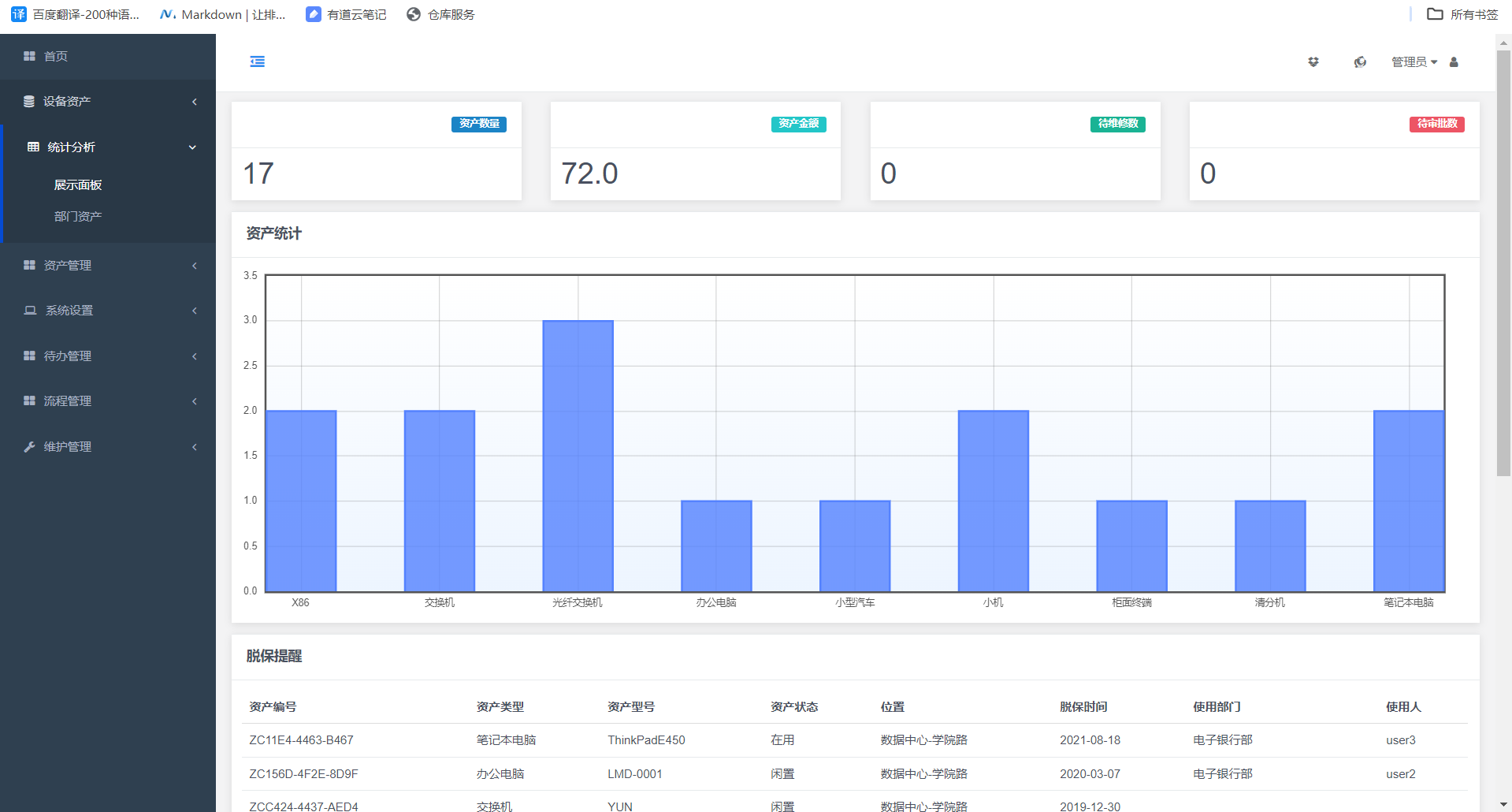The height and width of the screenshot is (812, 1512).
Task: Click the 办公电脑 bar in chart
Action: (x=716, y=546)
